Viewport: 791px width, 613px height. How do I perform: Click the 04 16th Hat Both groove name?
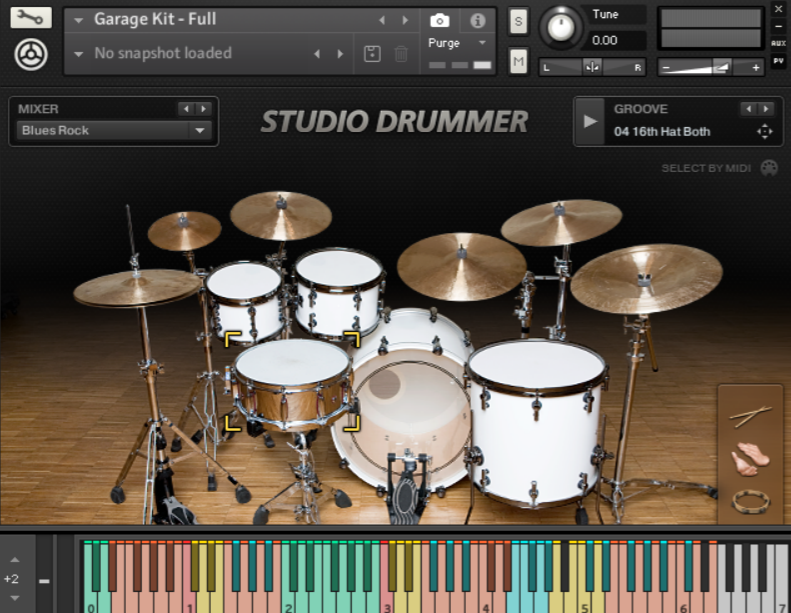pos(662,132)
